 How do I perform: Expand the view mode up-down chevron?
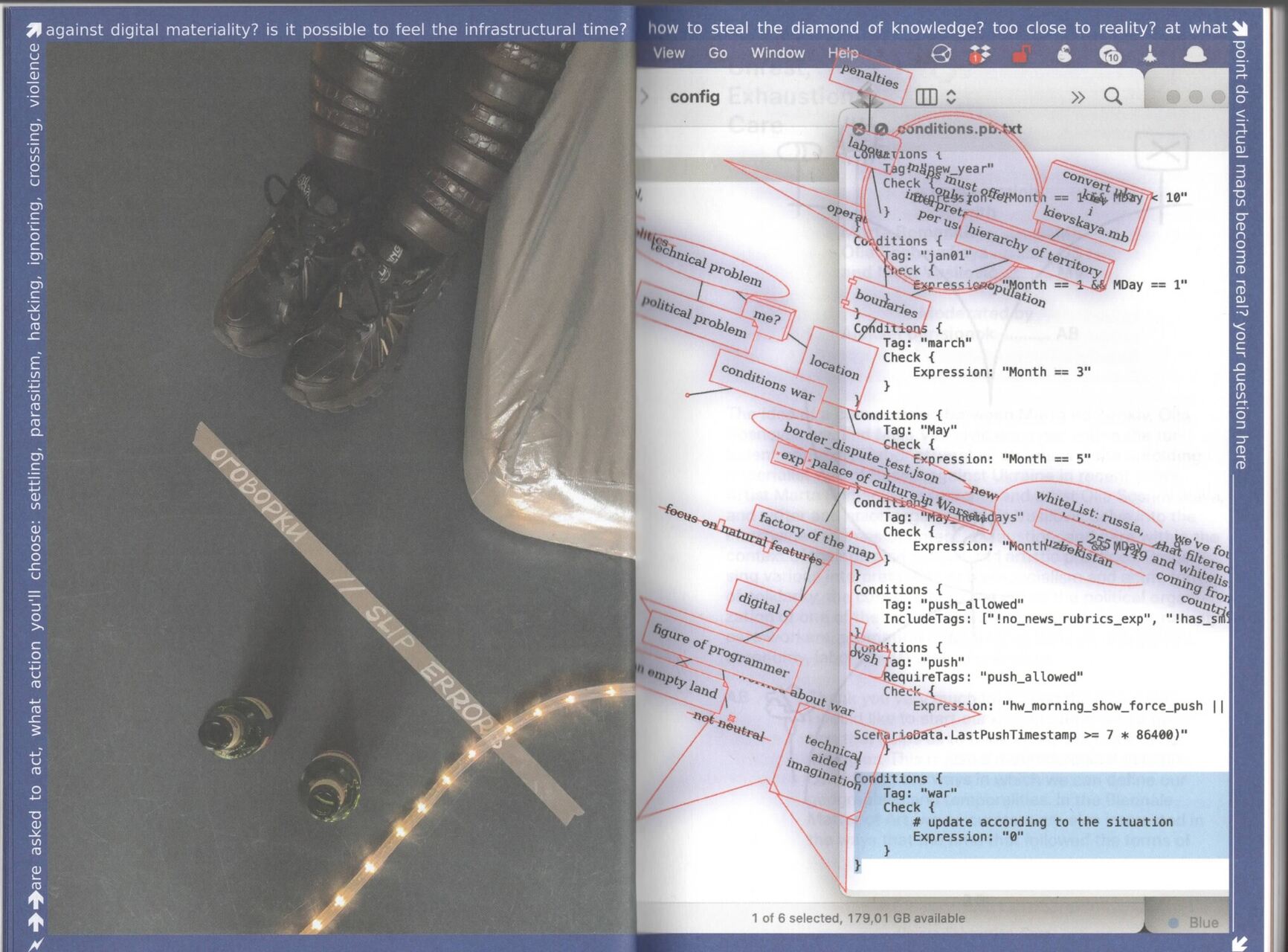coord(951,97)
